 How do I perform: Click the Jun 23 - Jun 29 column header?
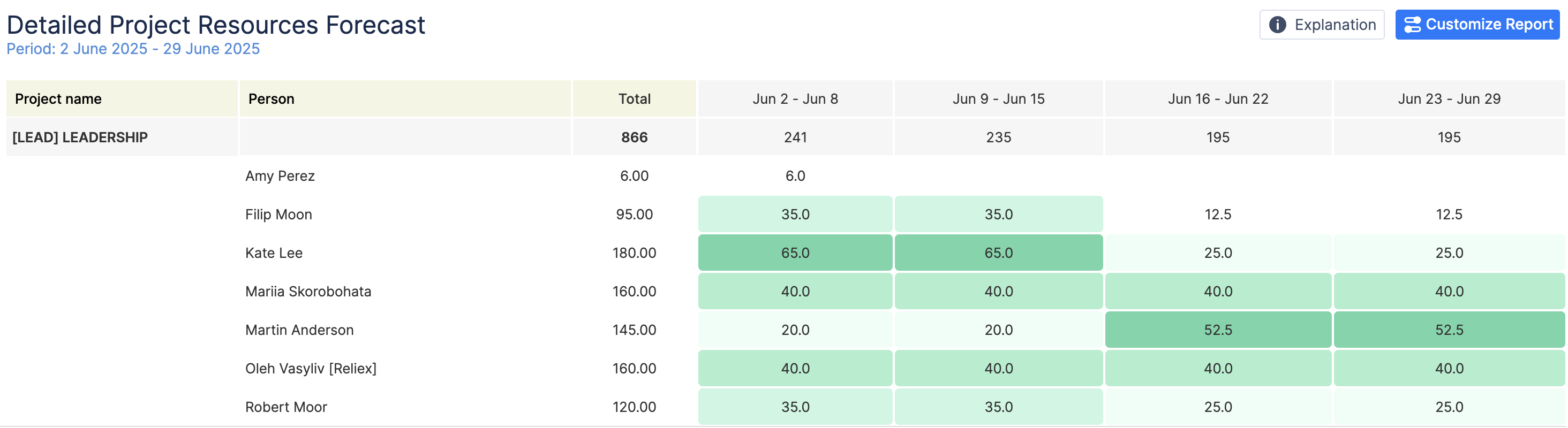(x=1449, y=99)
